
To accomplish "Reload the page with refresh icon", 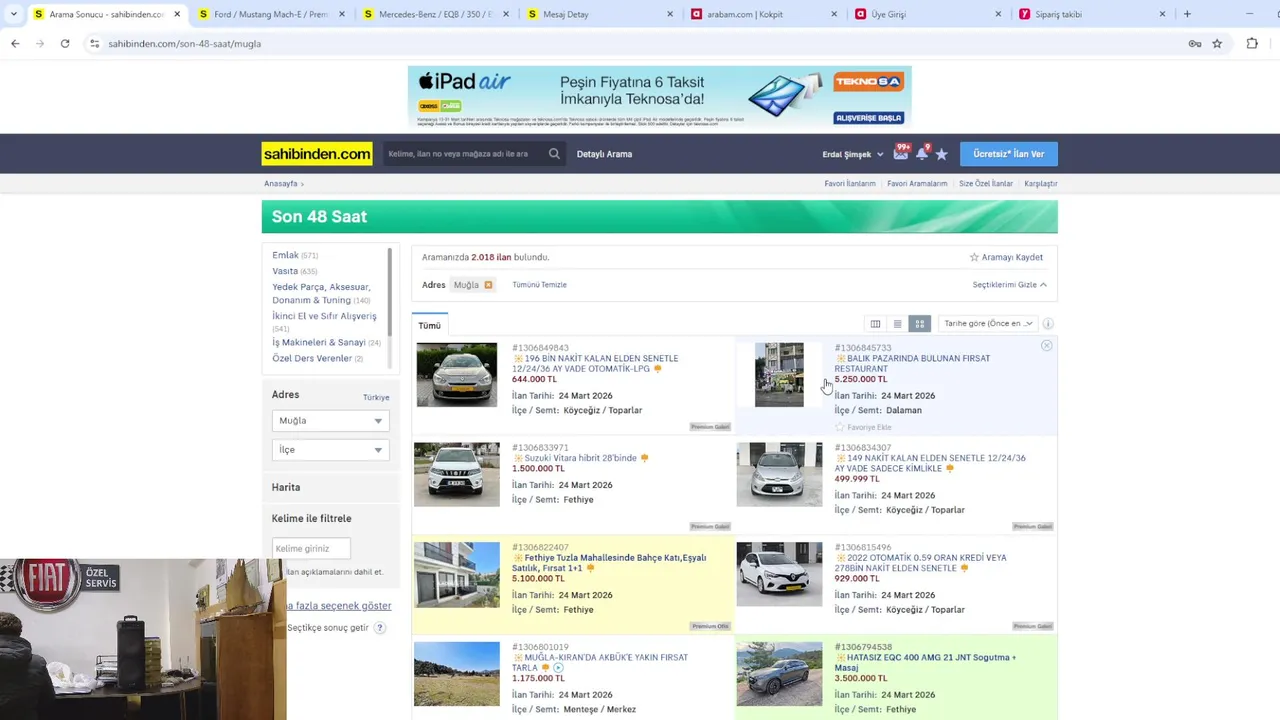I will (x=65, y=43).
